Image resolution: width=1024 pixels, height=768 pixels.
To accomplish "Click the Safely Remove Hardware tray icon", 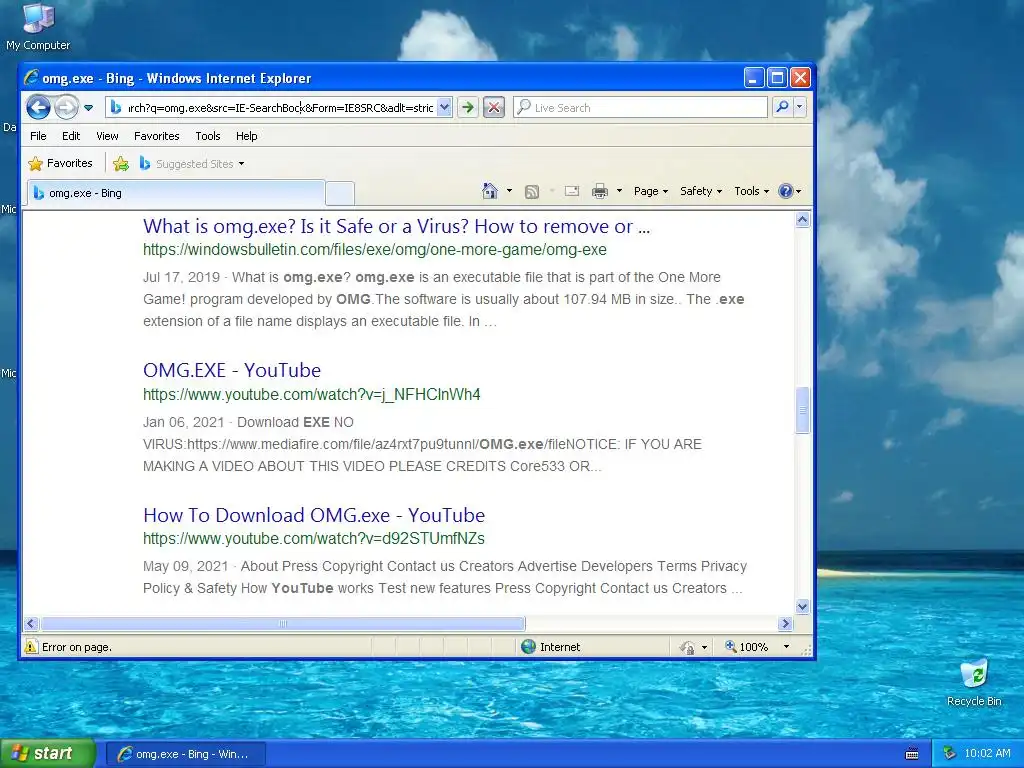I will click(x=949, y=754).
